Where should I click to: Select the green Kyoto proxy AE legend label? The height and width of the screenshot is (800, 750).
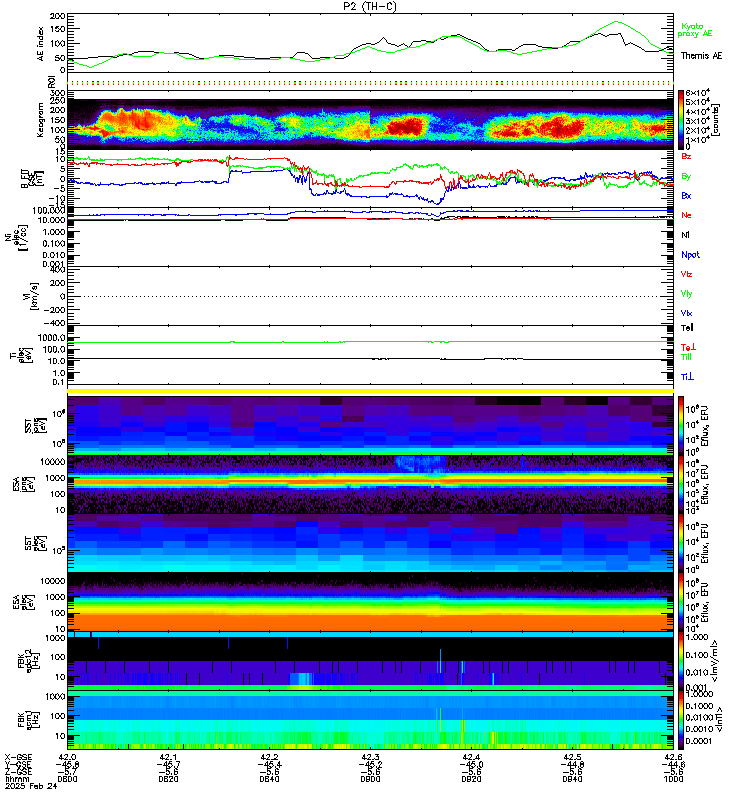694,30
